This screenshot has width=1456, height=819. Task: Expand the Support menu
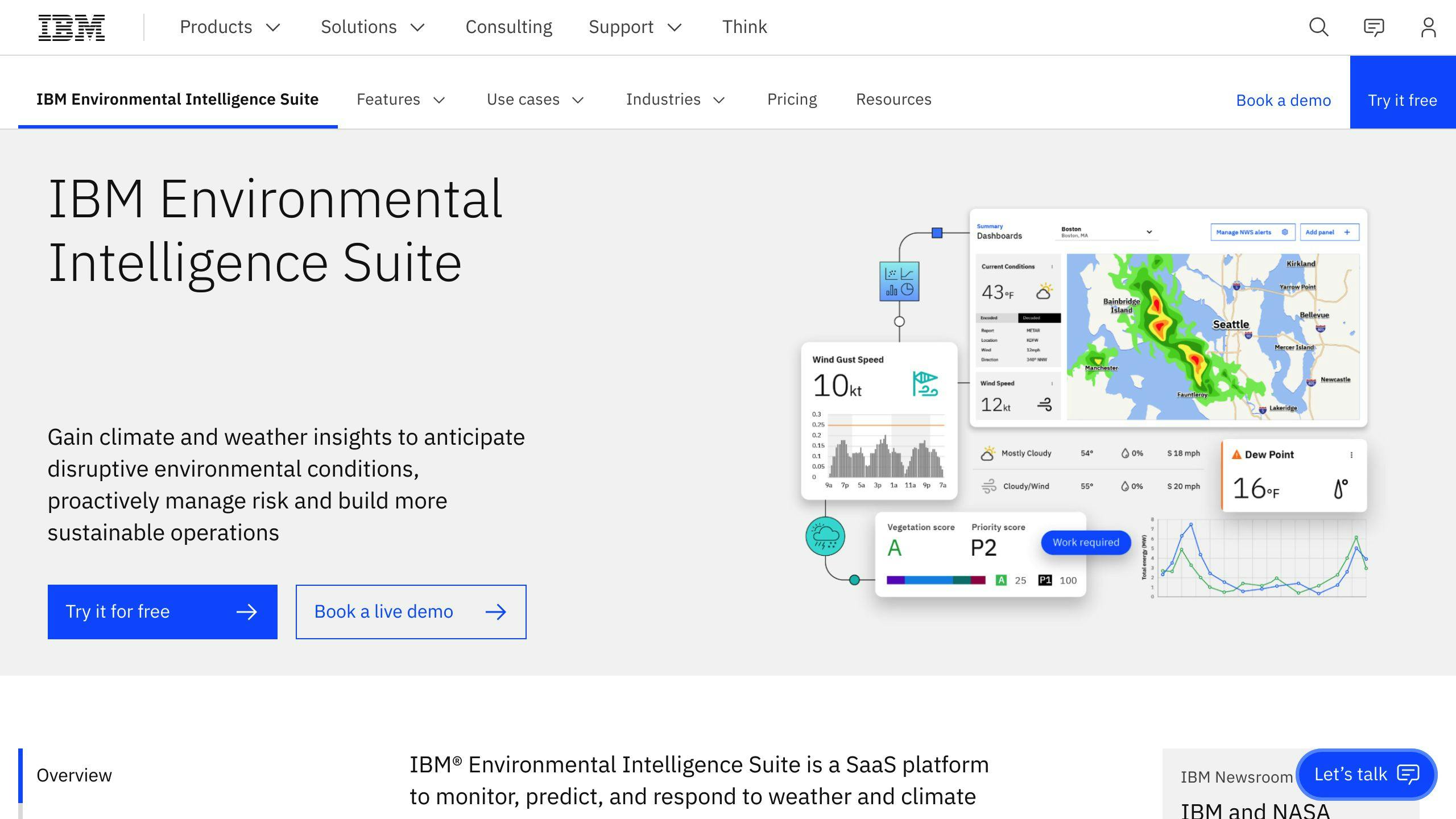635,27
